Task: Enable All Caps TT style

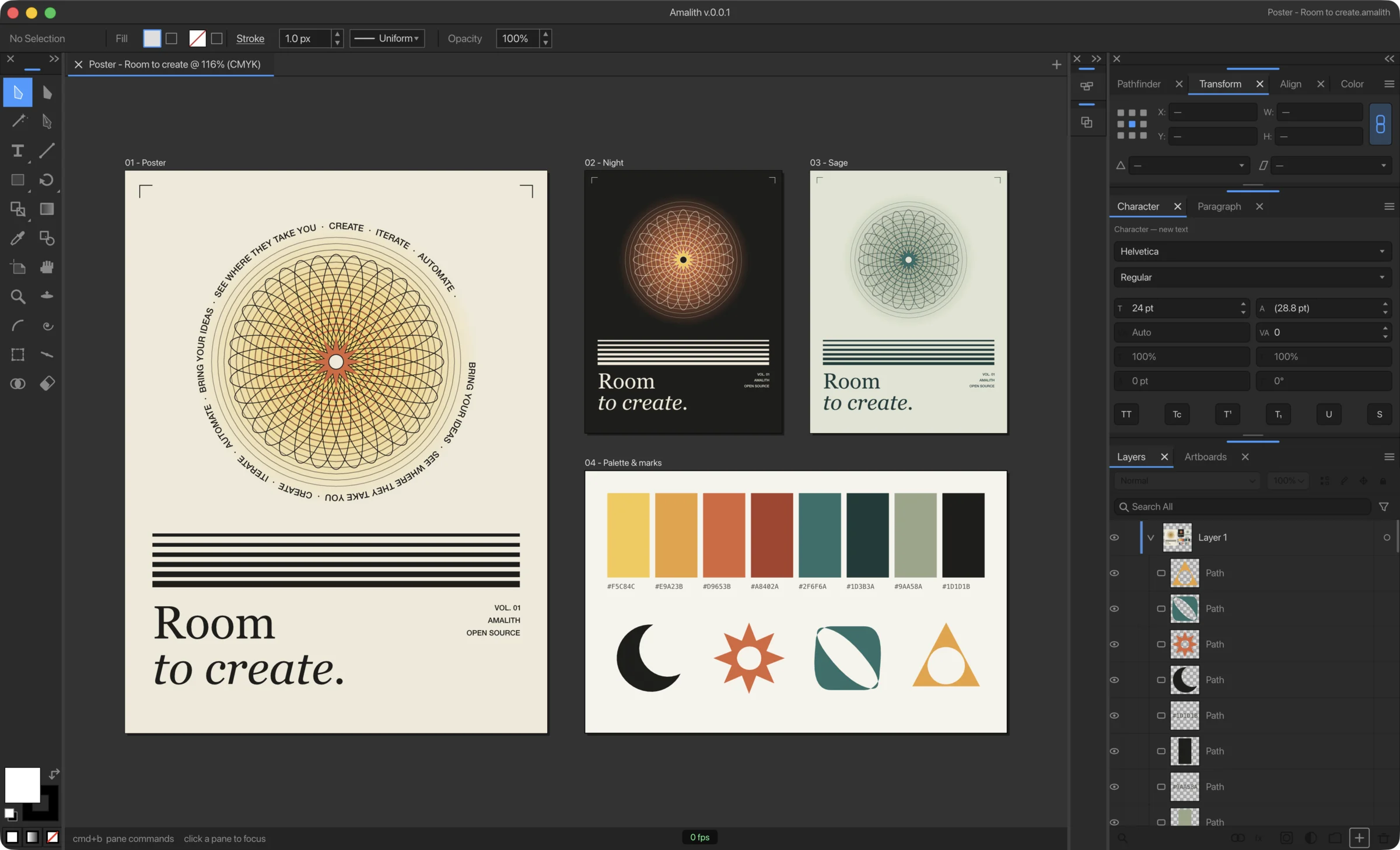Action: [x=1126, y=415]
